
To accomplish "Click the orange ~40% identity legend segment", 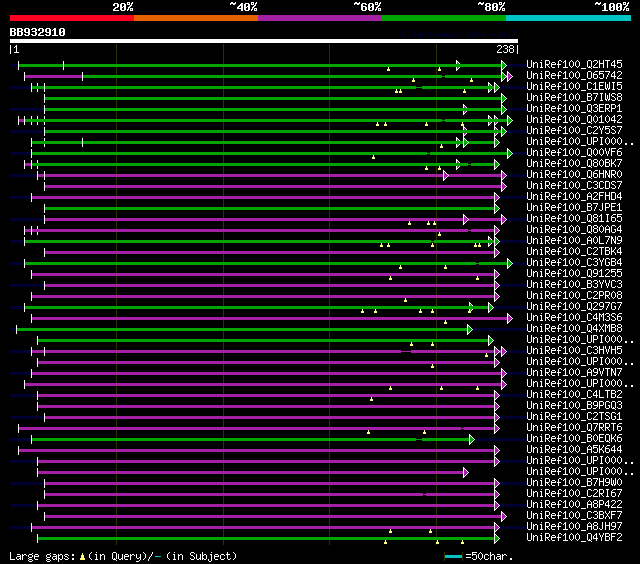I will pos(196,18).
